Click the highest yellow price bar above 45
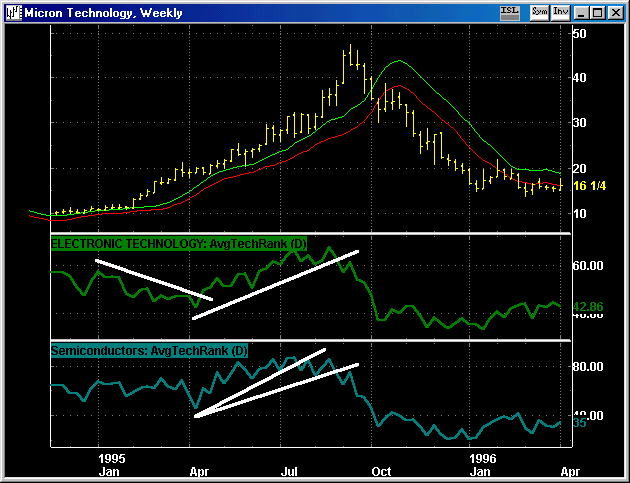The width and height of the screenshot is (630, 483). click(x=350, y=55)
